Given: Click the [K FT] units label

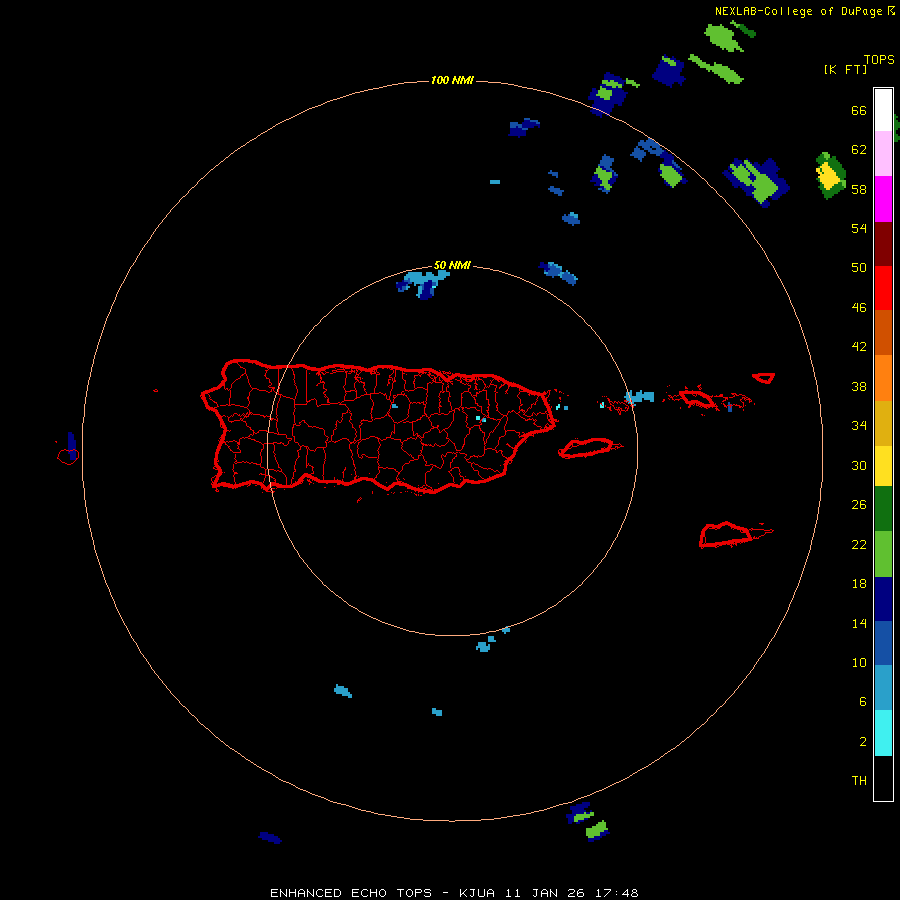Looking at the screenshot, I should coord(845,70).
